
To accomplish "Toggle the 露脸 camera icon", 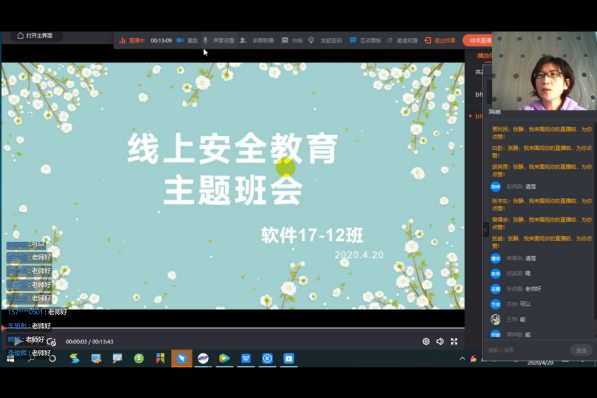I will pyautogui.click(x=187, y=40).
